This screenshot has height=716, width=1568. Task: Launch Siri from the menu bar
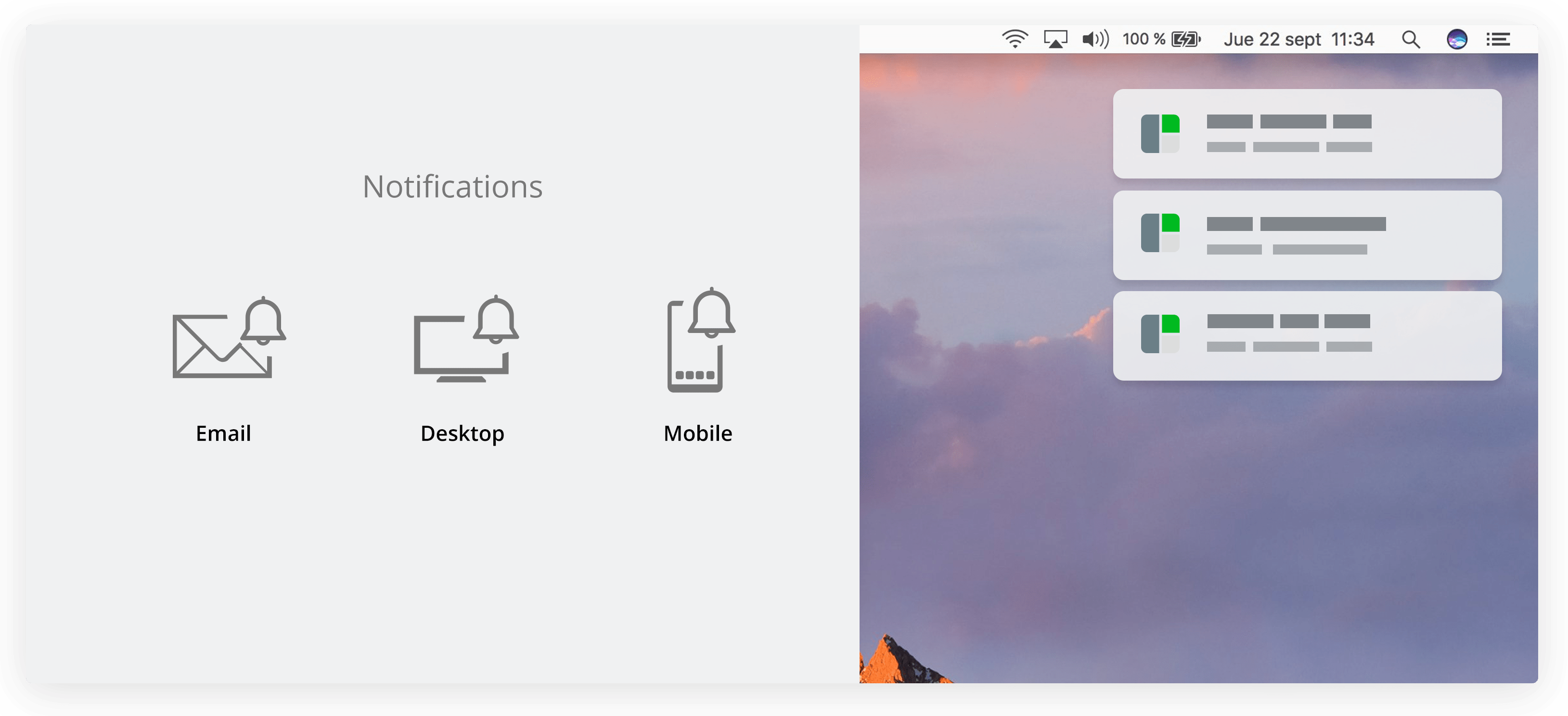[x=1457, y=39]
